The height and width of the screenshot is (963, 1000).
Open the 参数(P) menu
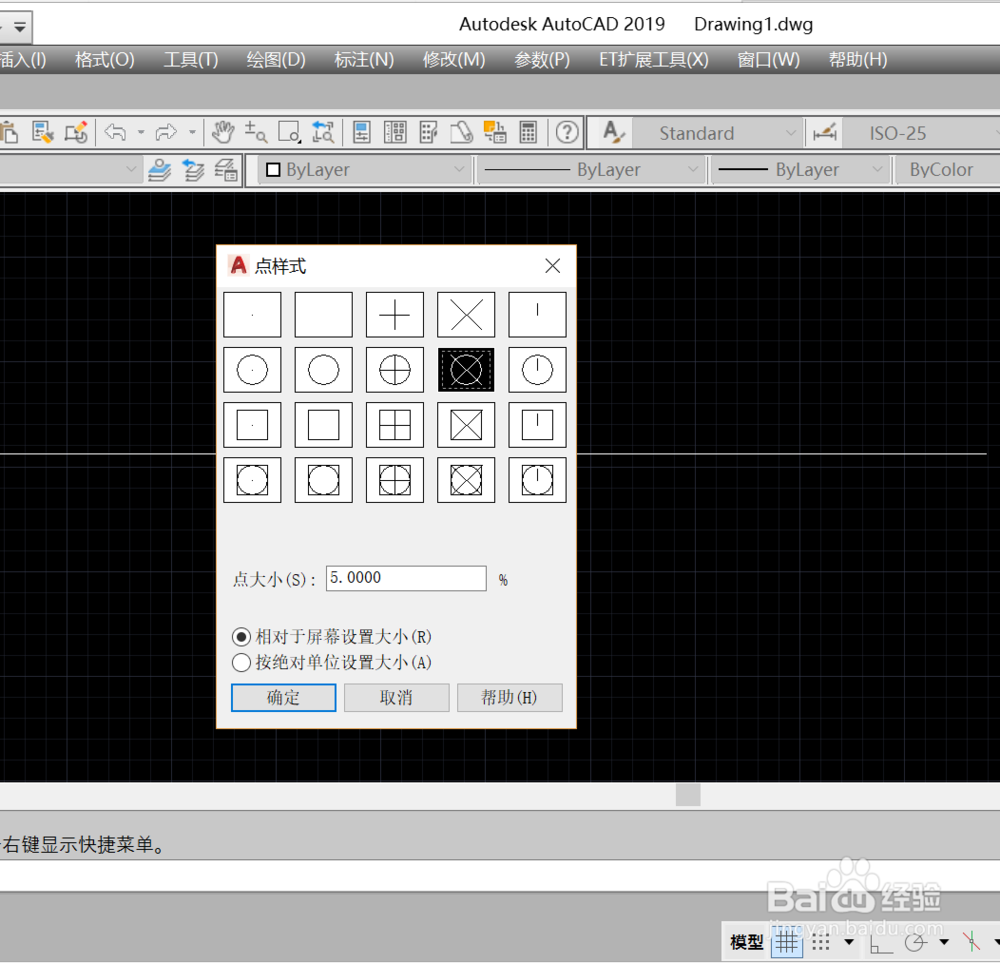click(x=542, y=60)
